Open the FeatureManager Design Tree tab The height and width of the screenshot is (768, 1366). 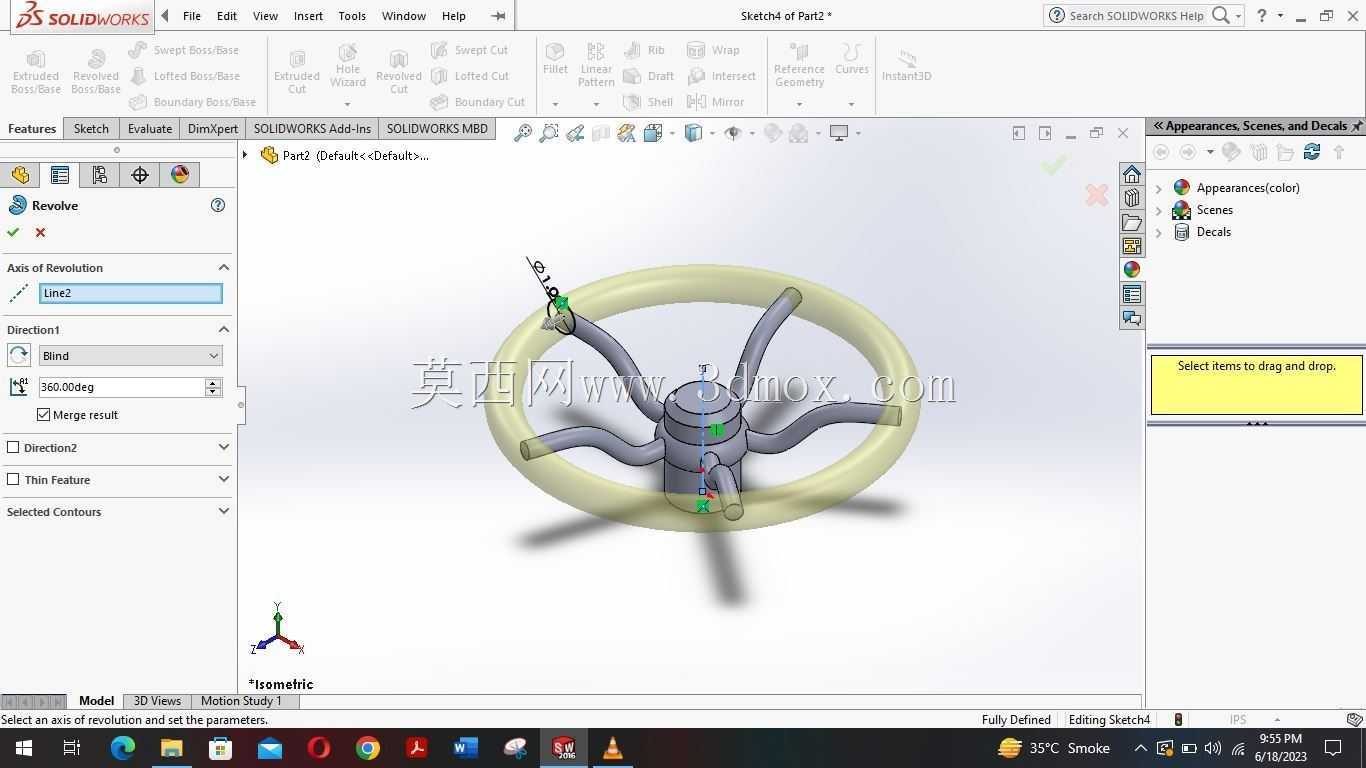(20, 175)
